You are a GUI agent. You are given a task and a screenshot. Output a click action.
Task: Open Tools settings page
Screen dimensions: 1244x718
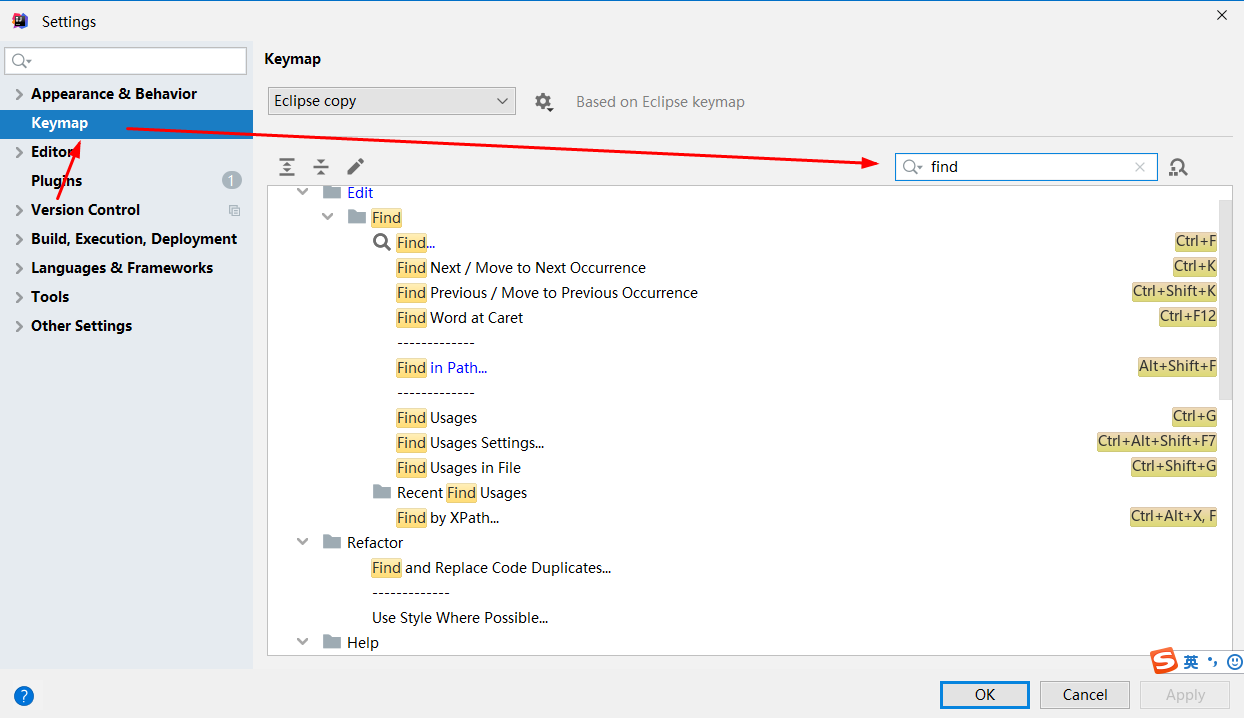(x=50, y=297)
